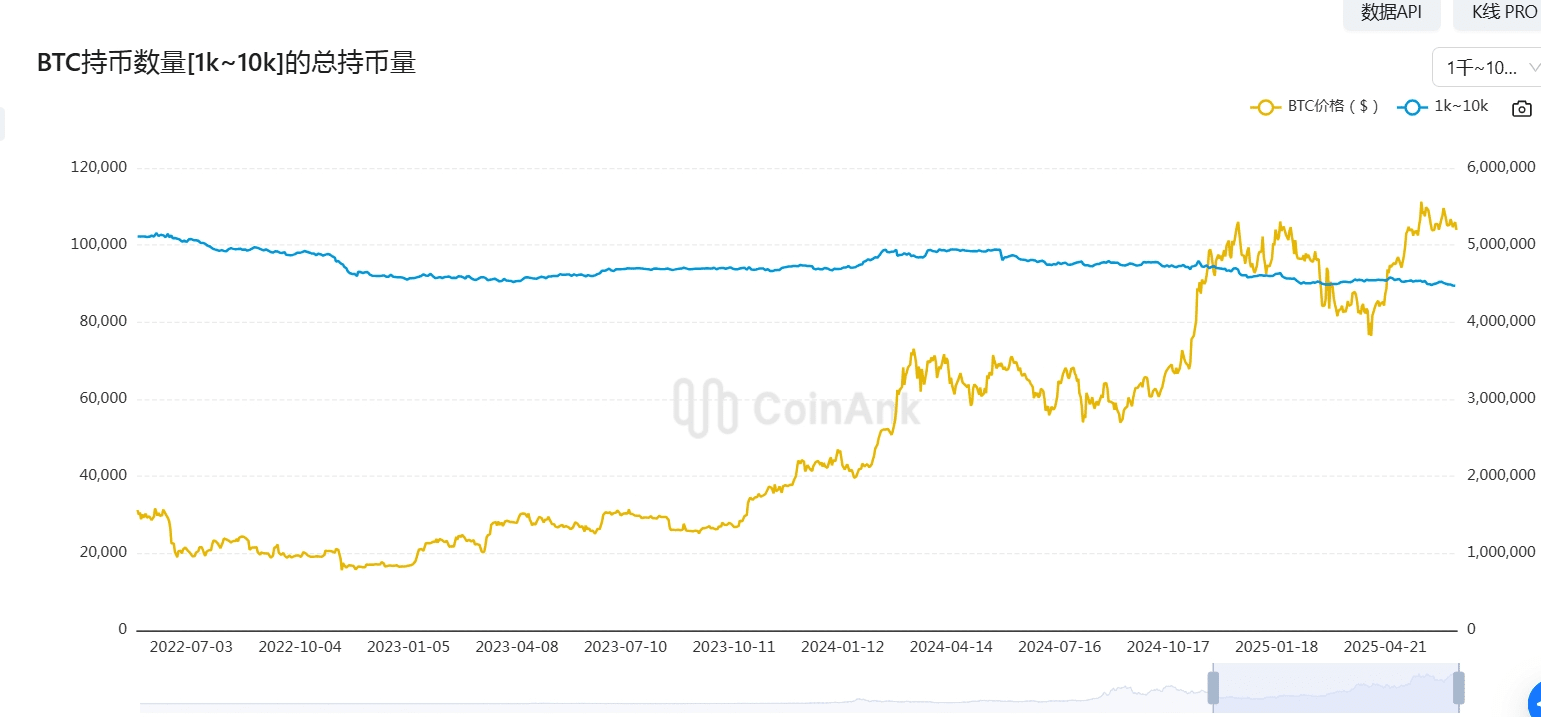Open the 数据API button
Screen dimensions: 1541x717
[x=1391, y=12]
